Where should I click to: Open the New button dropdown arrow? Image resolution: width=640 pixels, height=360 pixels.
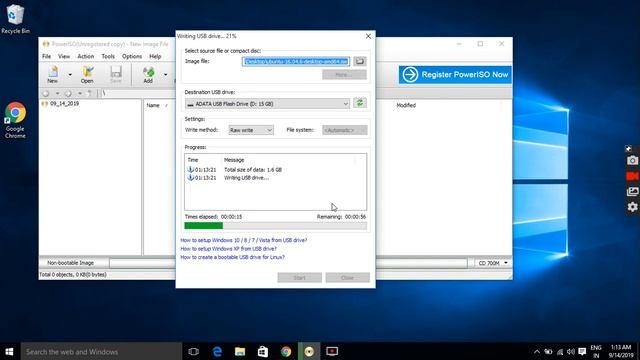pyautogui.click(x=70, y=75)
